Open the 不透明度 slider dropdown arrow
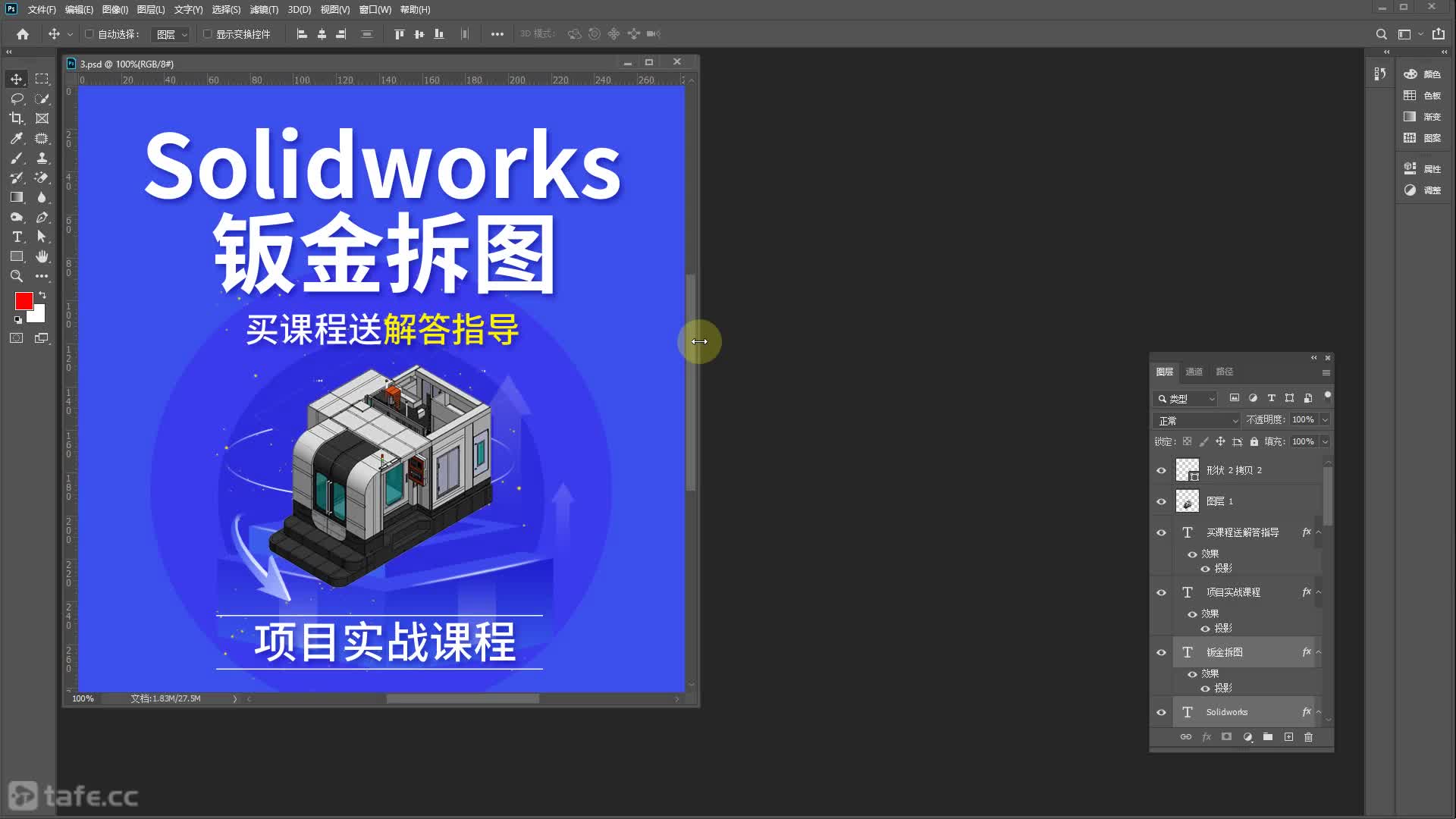1456x819 pixels. (1325, 420)
